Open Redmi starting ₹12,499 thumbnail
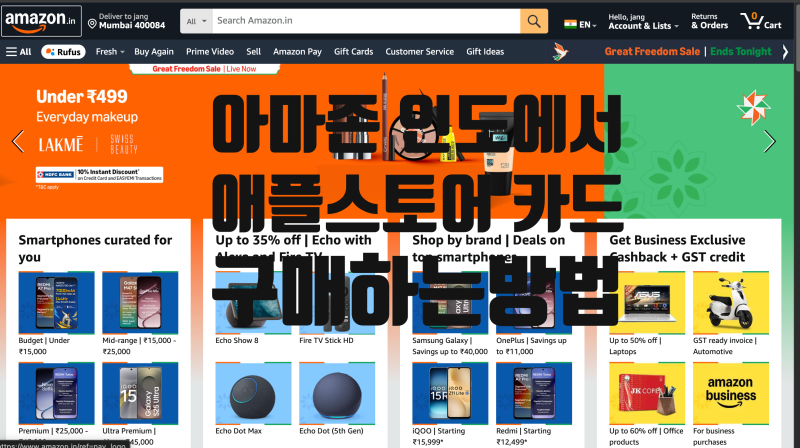Viewport: 800px width, 448px height. pyautogui.click(x=534, y=393)
